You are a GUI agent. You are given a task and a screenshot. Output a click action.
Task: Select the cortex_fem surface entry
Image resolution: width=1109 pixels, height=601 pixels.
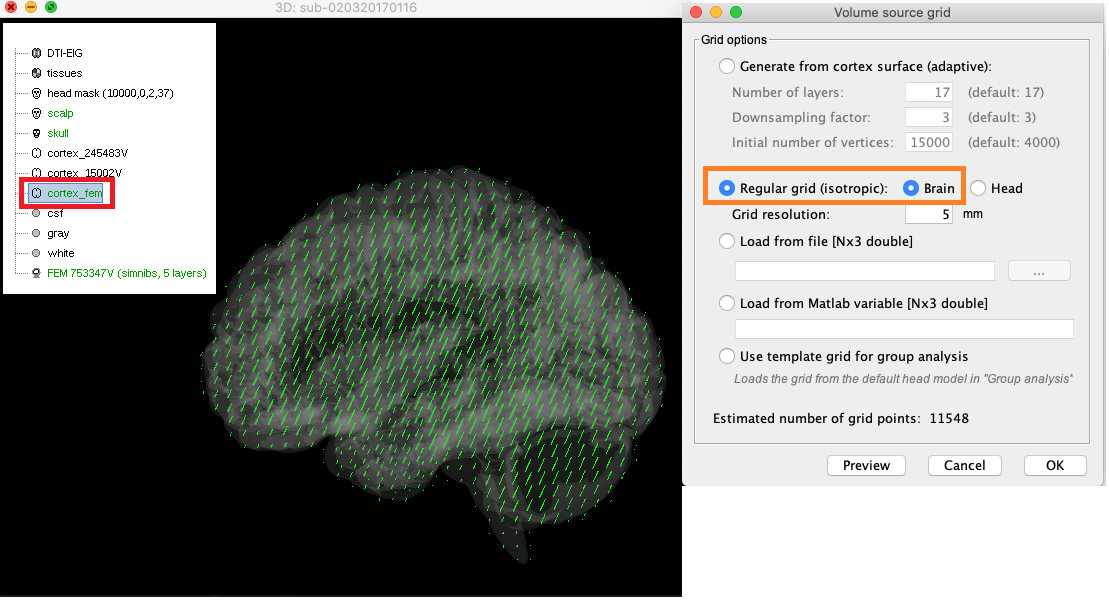tap(75, 193)
